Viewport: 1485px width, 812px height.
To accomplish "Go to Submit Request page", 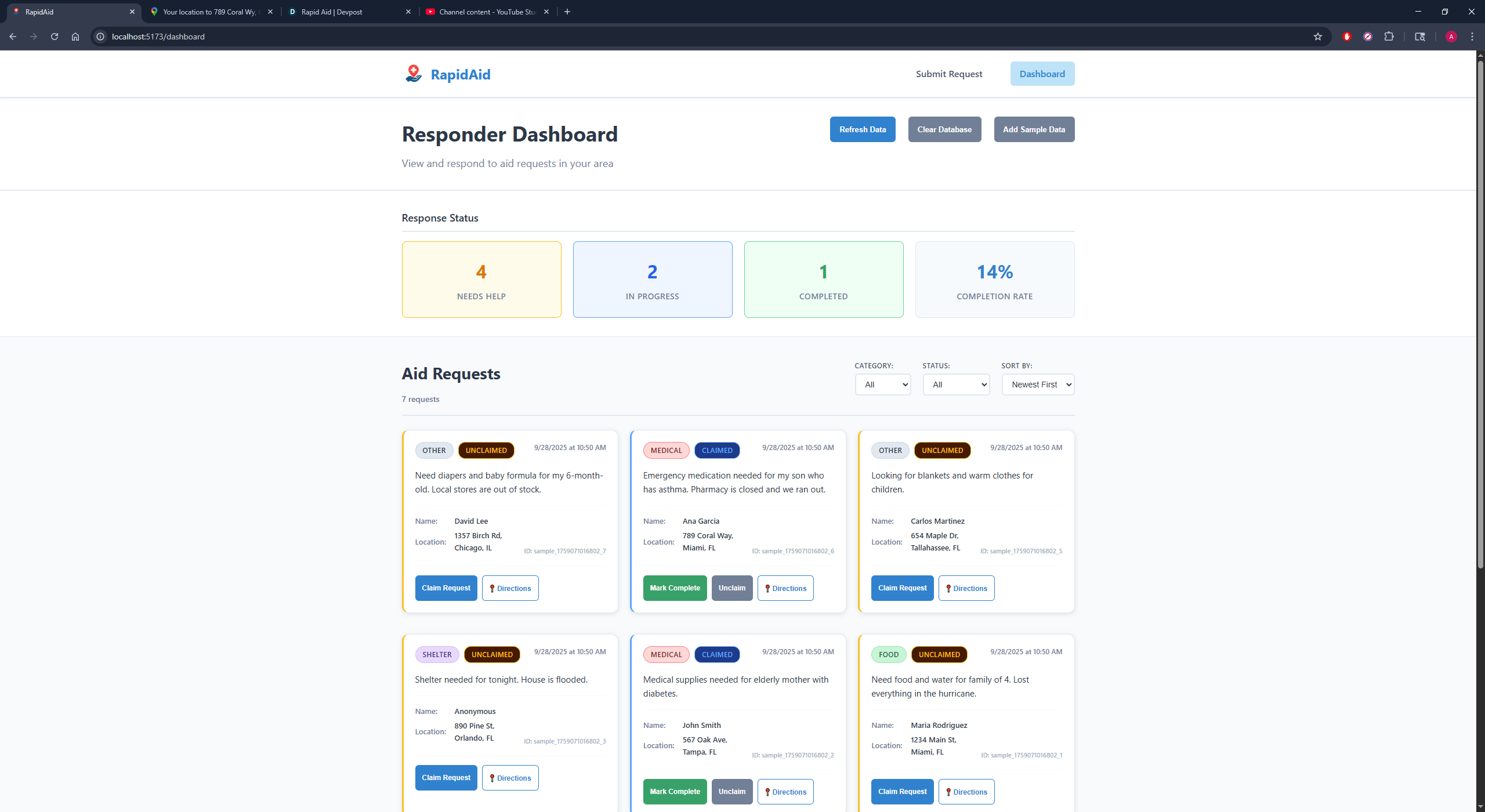I will pos(948,74).
